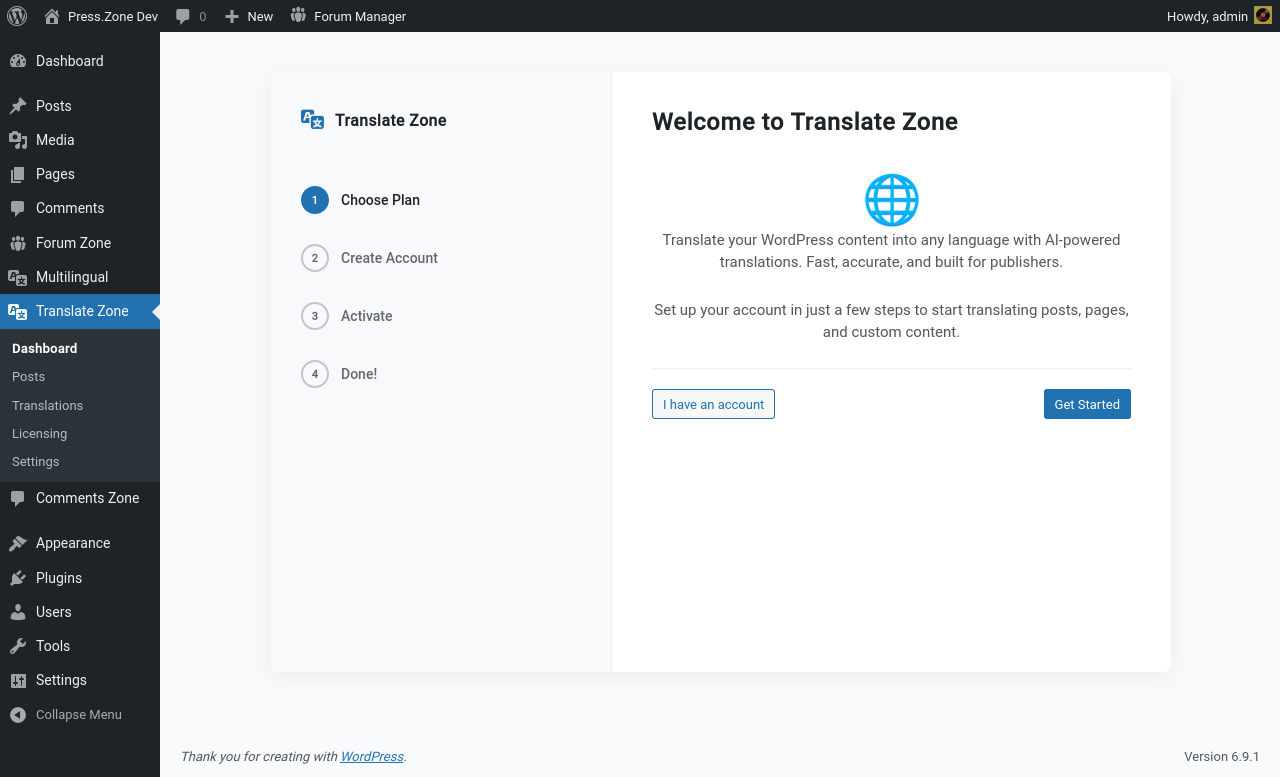Open the Posts submenu under Translate Zone
The image size is (1280, 777).
(x=29, y=377)
